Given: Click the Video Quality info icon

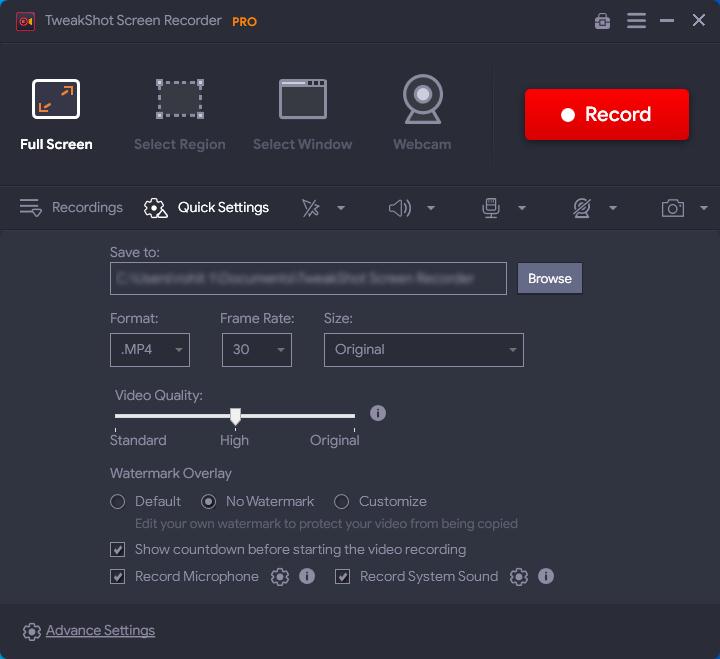Looking at the screenshot, I should point(378,413).
